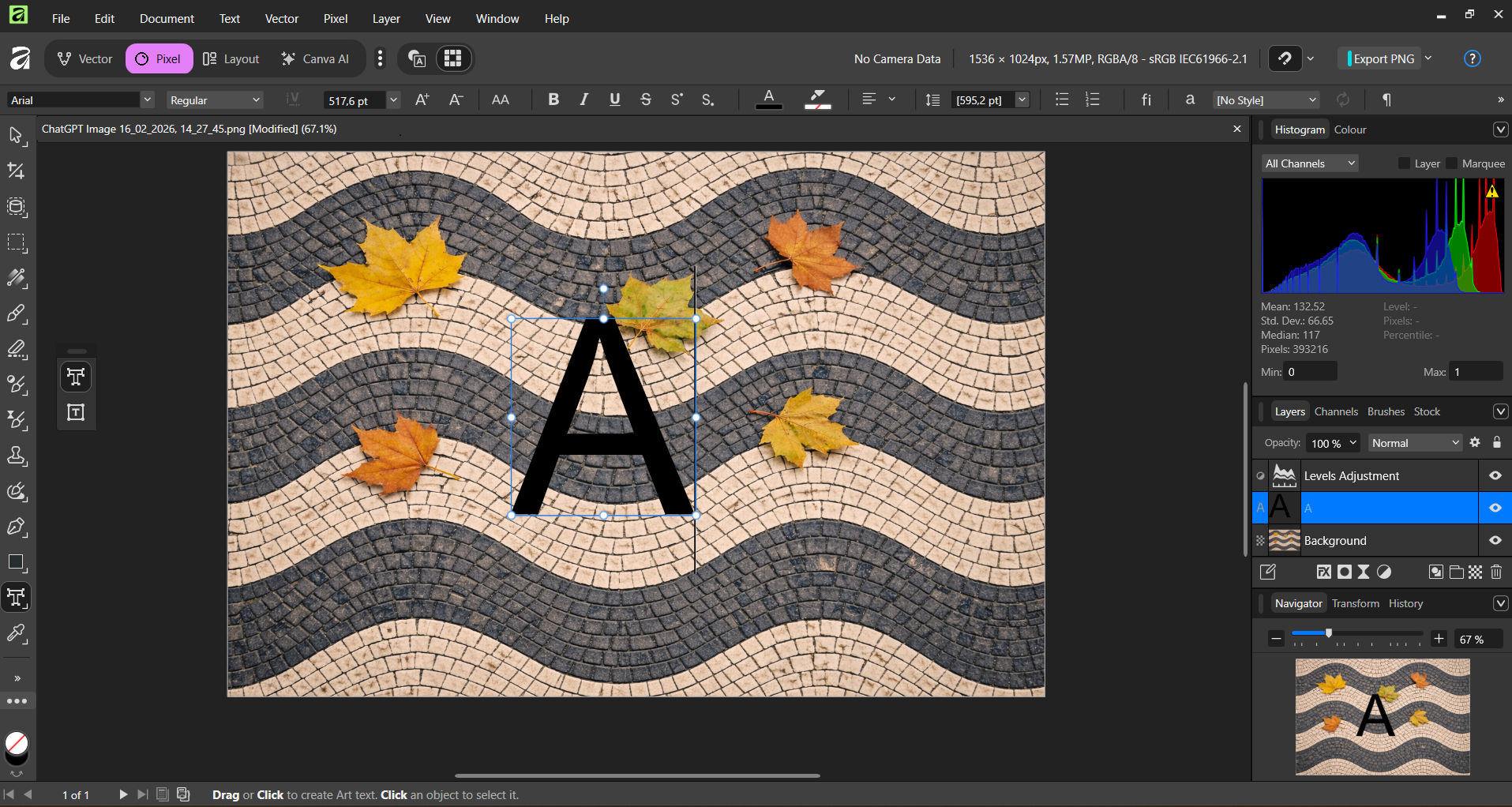
Task: Switch to Vector persona button
Action: [x=85, y=58]
